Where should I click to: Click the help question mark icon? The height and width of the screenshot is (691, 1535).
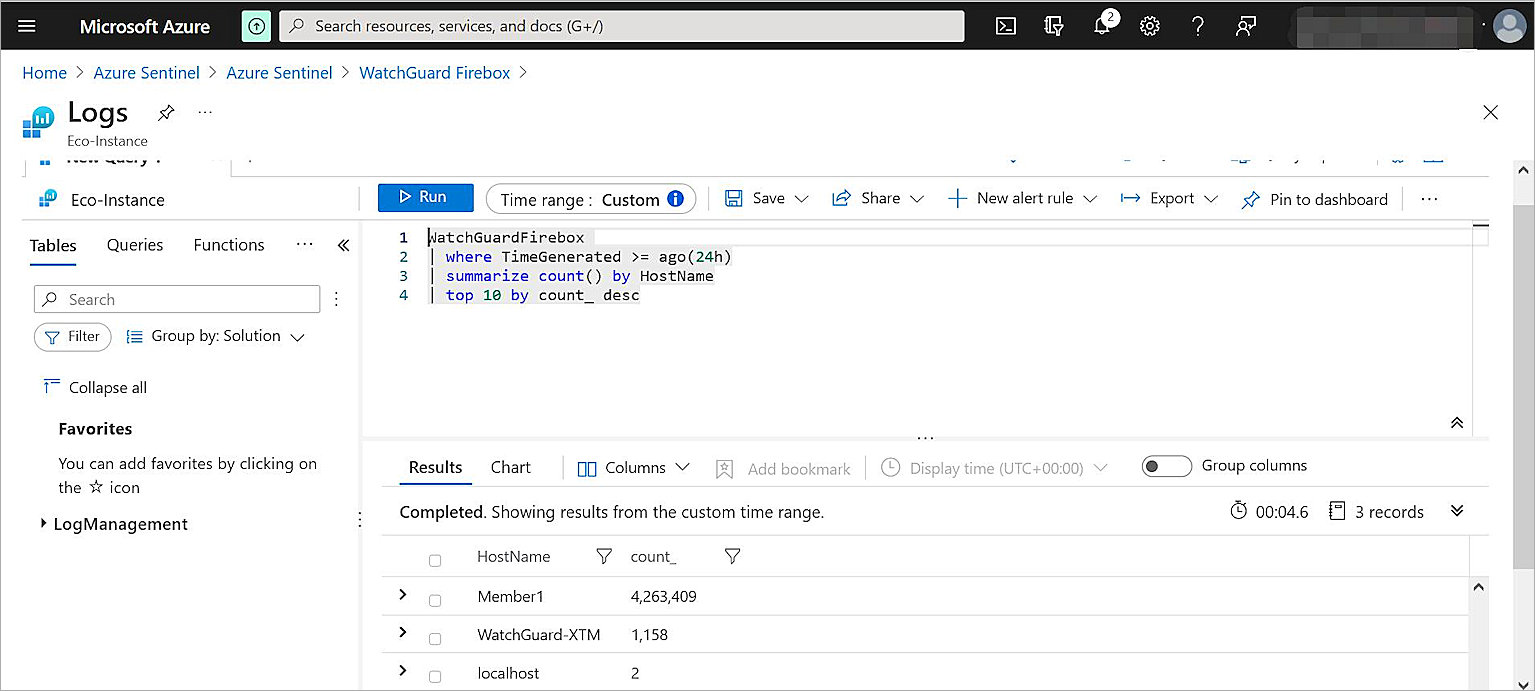tap(1198, 26)
